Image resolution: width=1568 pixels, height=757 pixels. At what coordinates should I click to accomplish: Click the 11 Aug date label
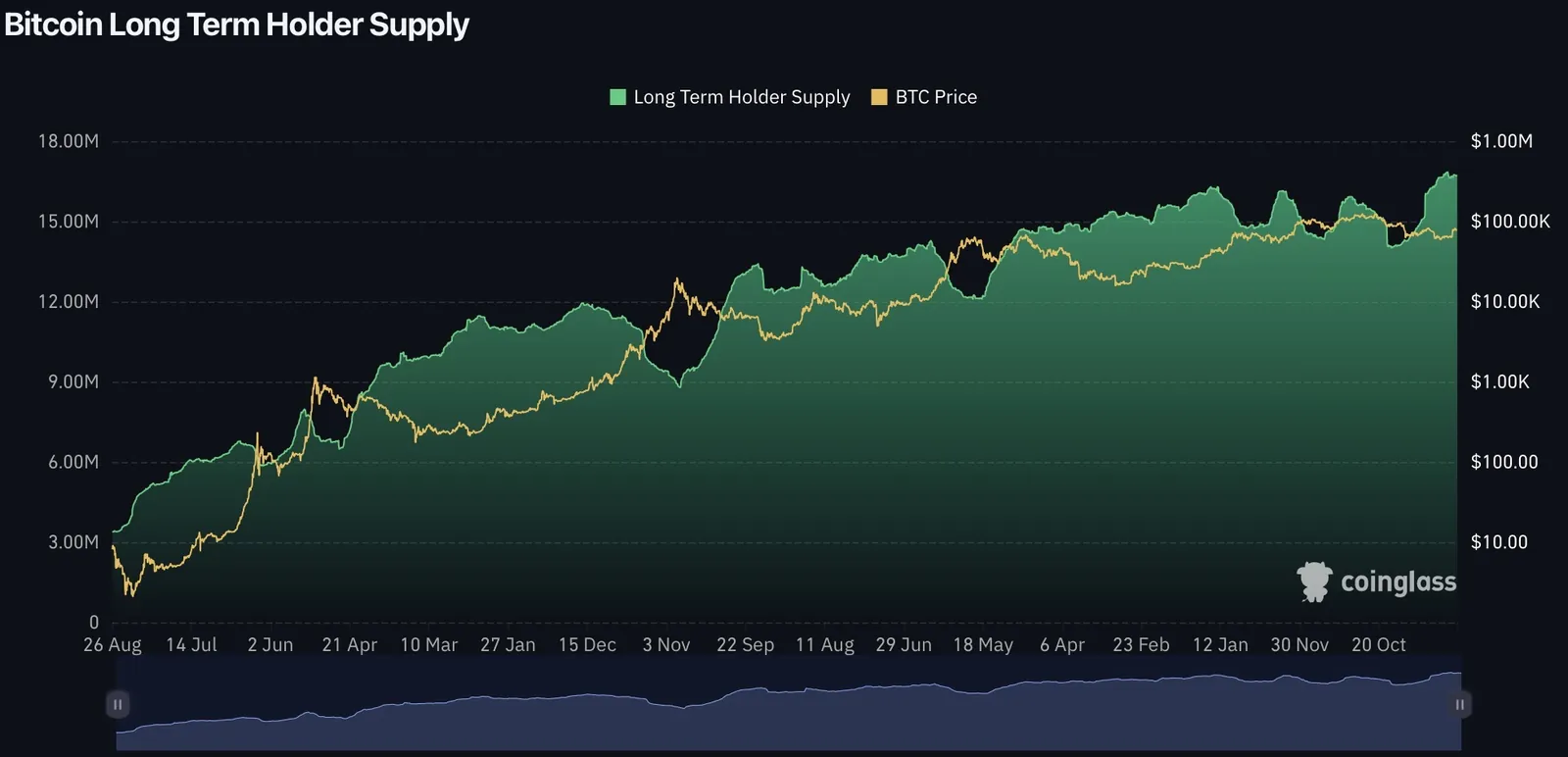pos(825,645)
